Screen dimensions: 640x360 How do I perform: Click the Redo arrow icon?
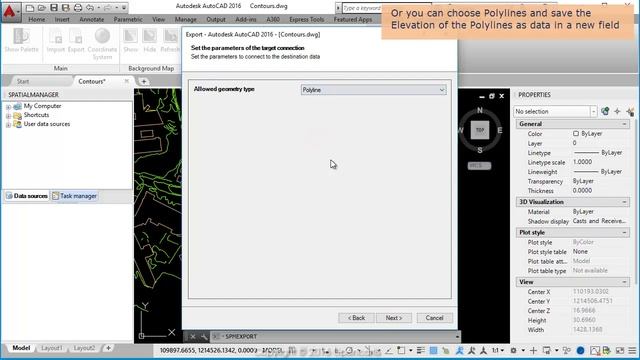[107, 8]
